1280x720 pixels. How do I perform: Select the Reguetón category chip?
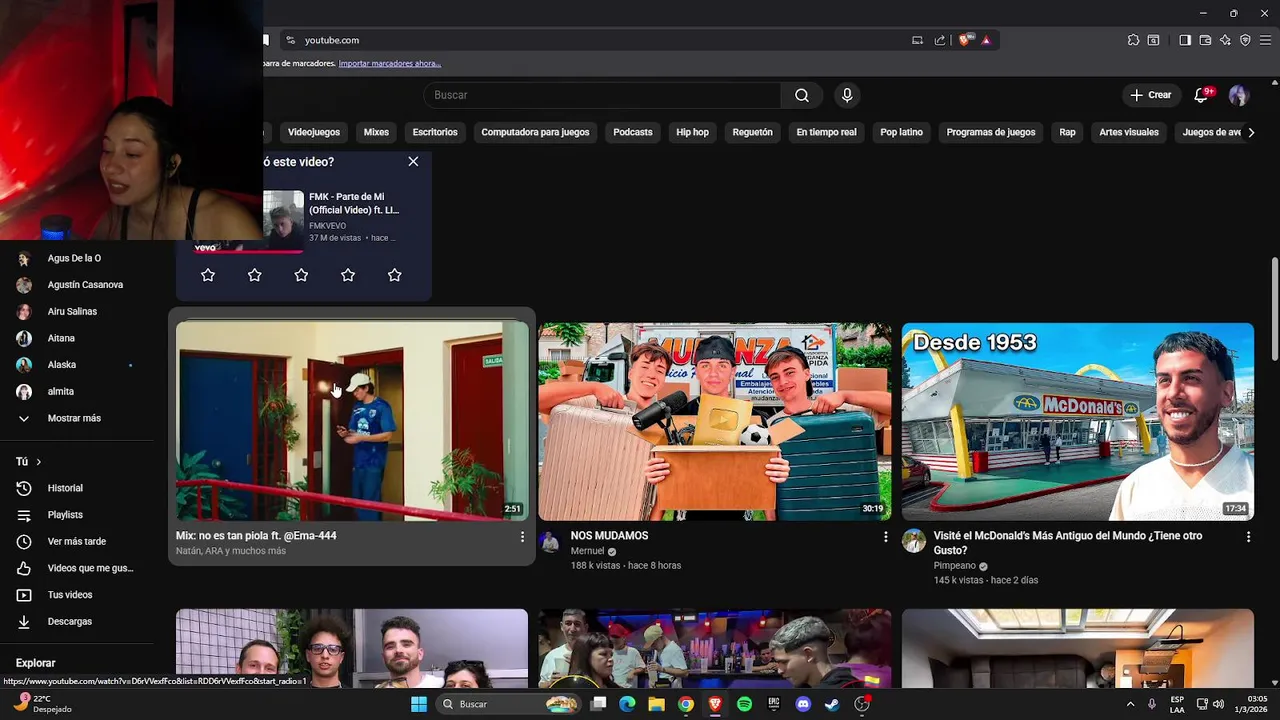point(753,132)
